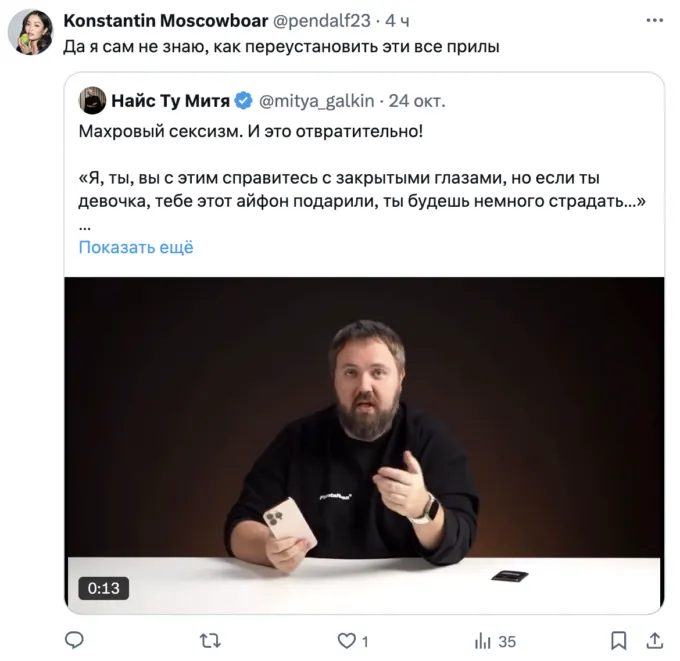
Task: Open the view analytics bar chart icon
Action: point(483,641)
